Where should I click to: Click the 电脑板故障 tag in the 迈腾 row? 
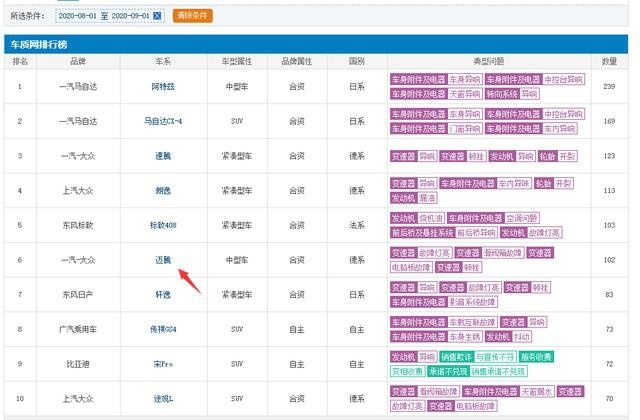coord(411,268)
